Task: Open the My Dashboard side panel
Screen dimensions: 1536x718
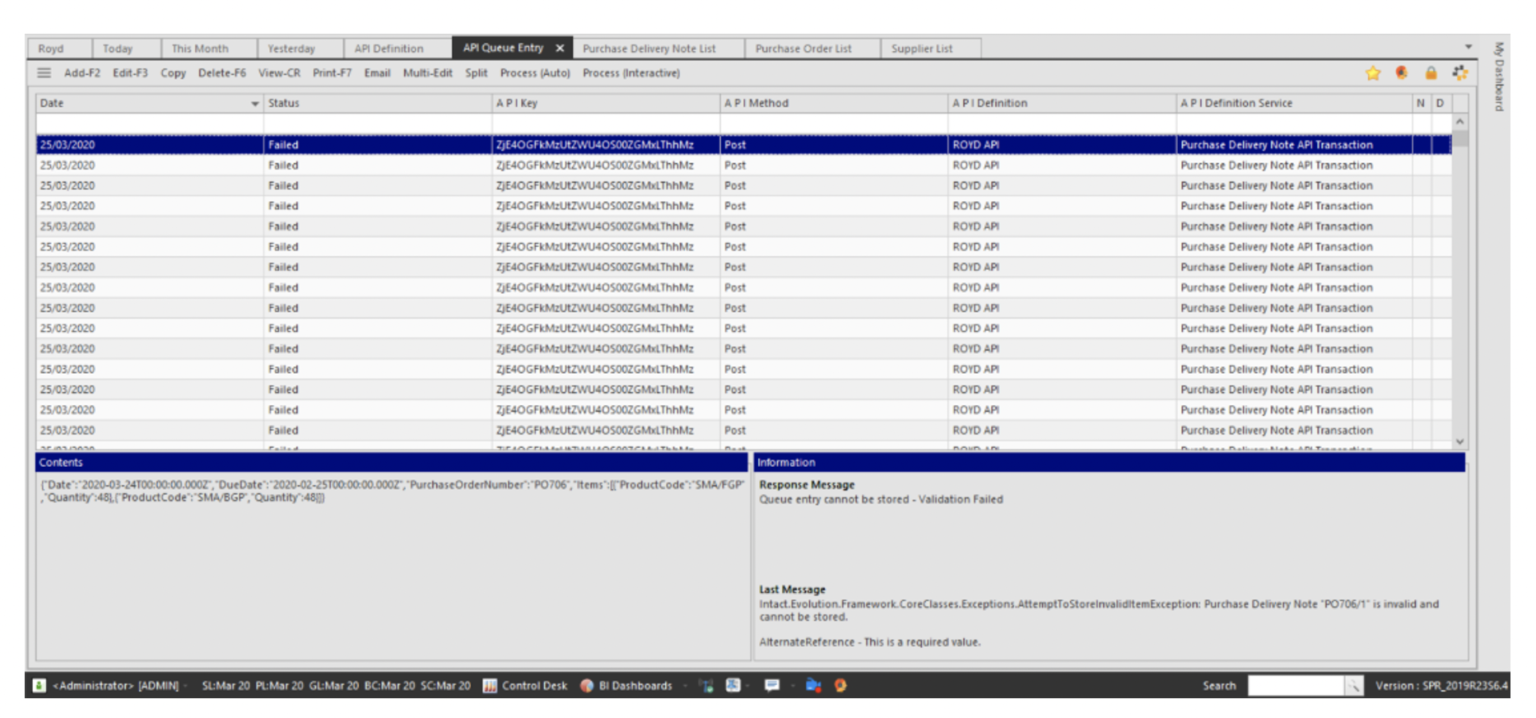Action: click(1499, 75)
